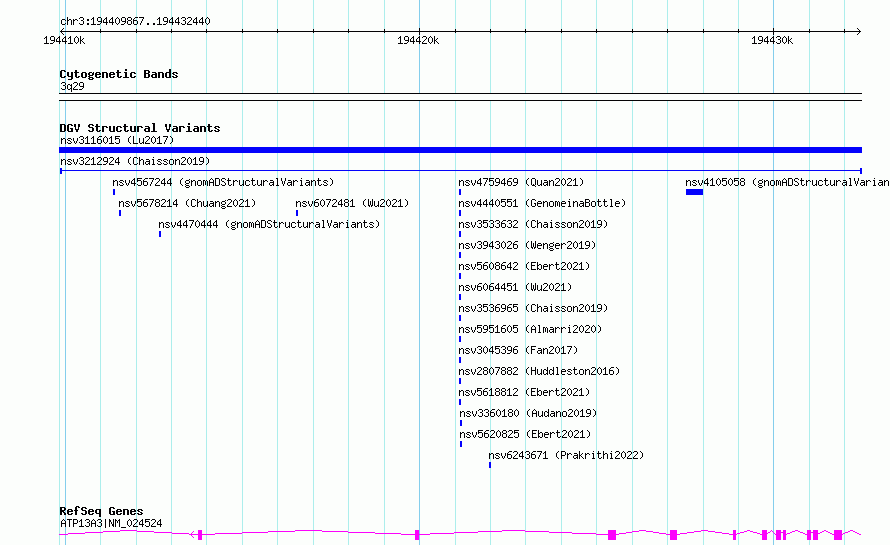890x545 pixels.
Task: Click the right arrow at ruler end
Action: click(x=858, y=31)
